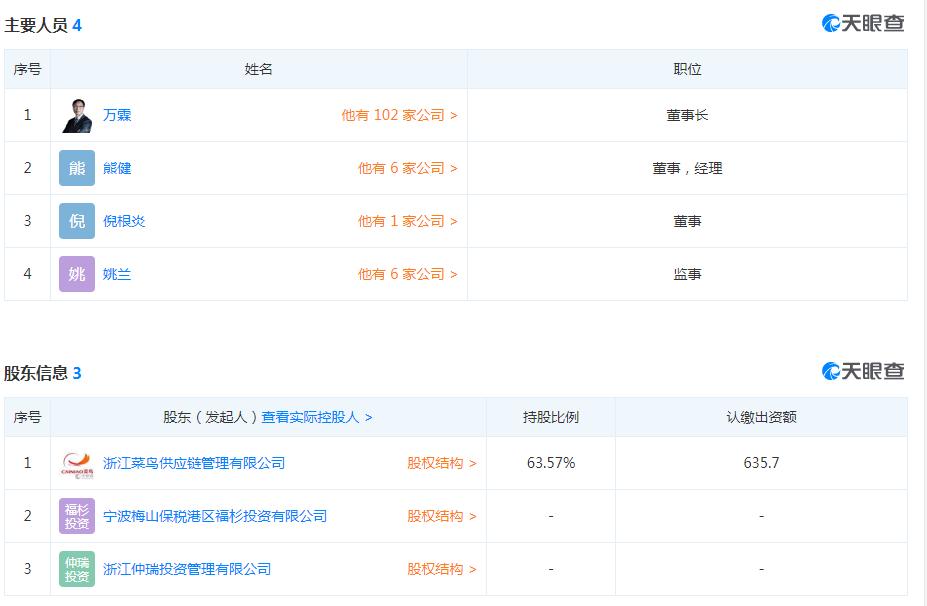Expand 股权结构 for 宁波梅山保税港区福杉投资有限公司
Viewport: 927px width, 606px height.
click(x=435, y=516)
